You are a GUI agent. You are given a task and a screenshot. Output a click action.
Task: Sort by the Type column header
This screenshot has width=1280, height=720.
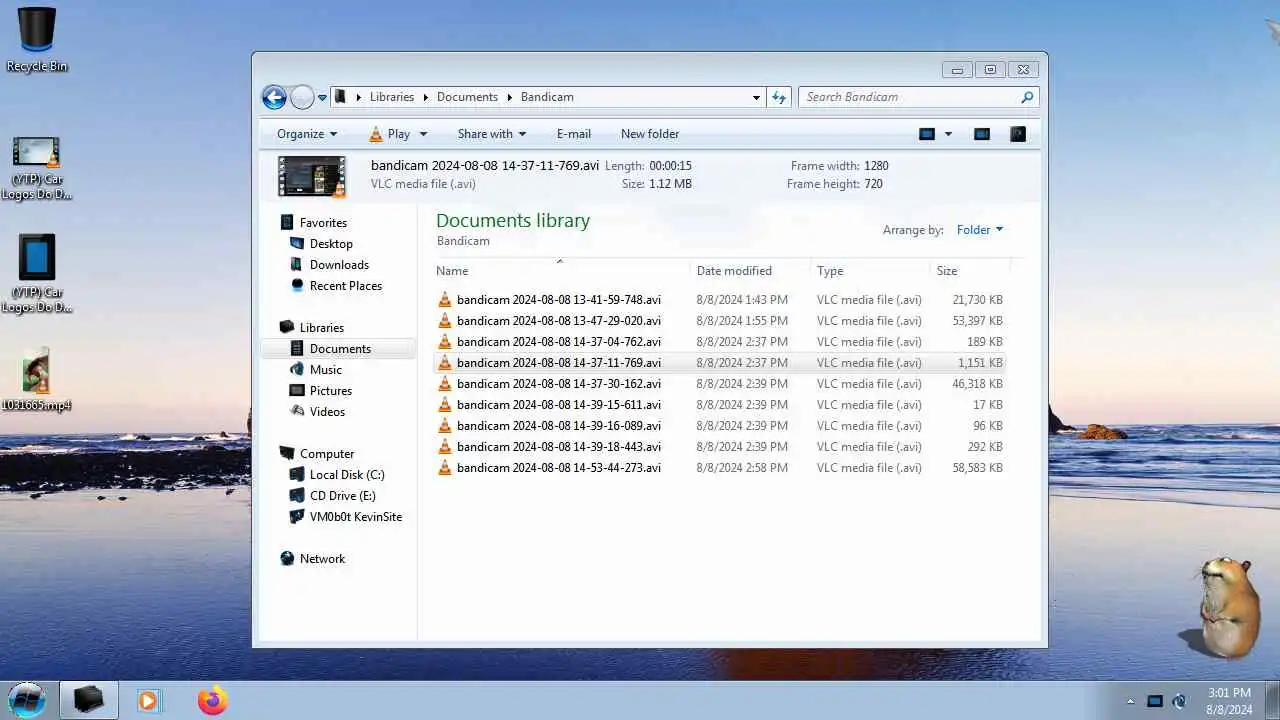[x=870, y=270]
